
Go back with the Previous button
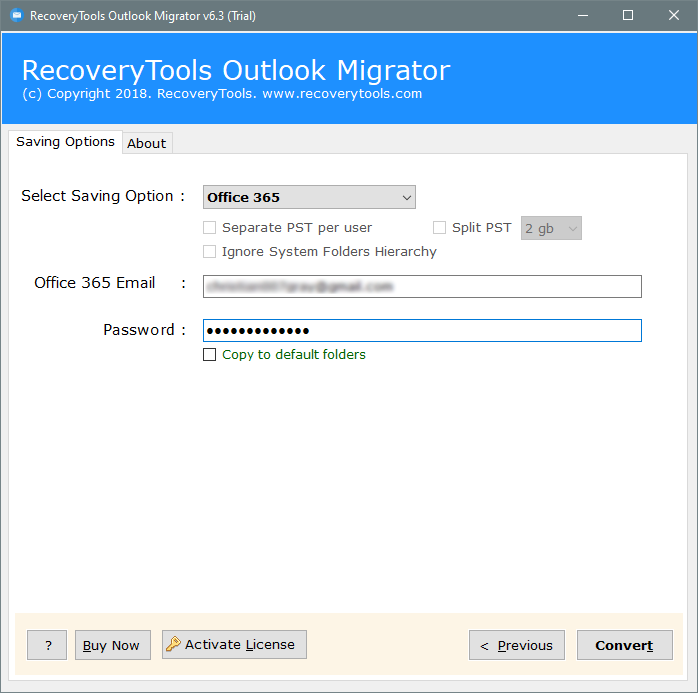click(x=517, y=645)
